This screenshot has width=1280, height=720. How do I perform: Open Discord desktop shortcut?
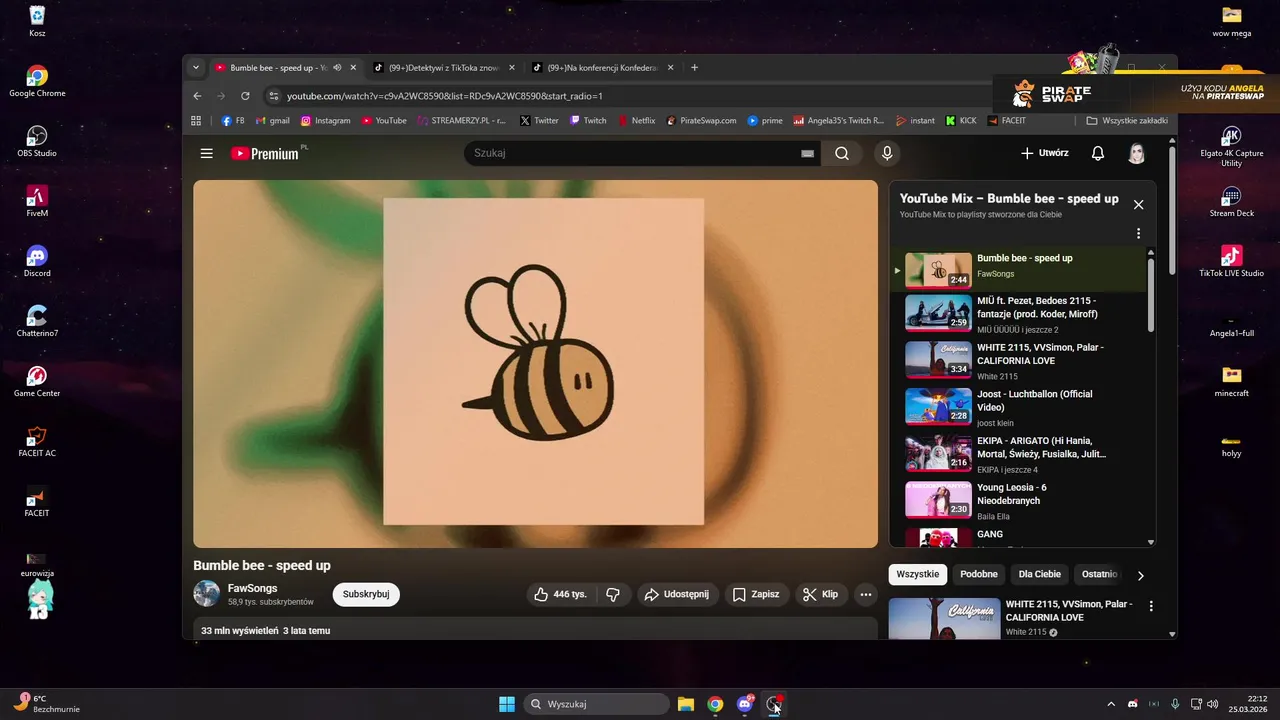click(x=37, y=261)
